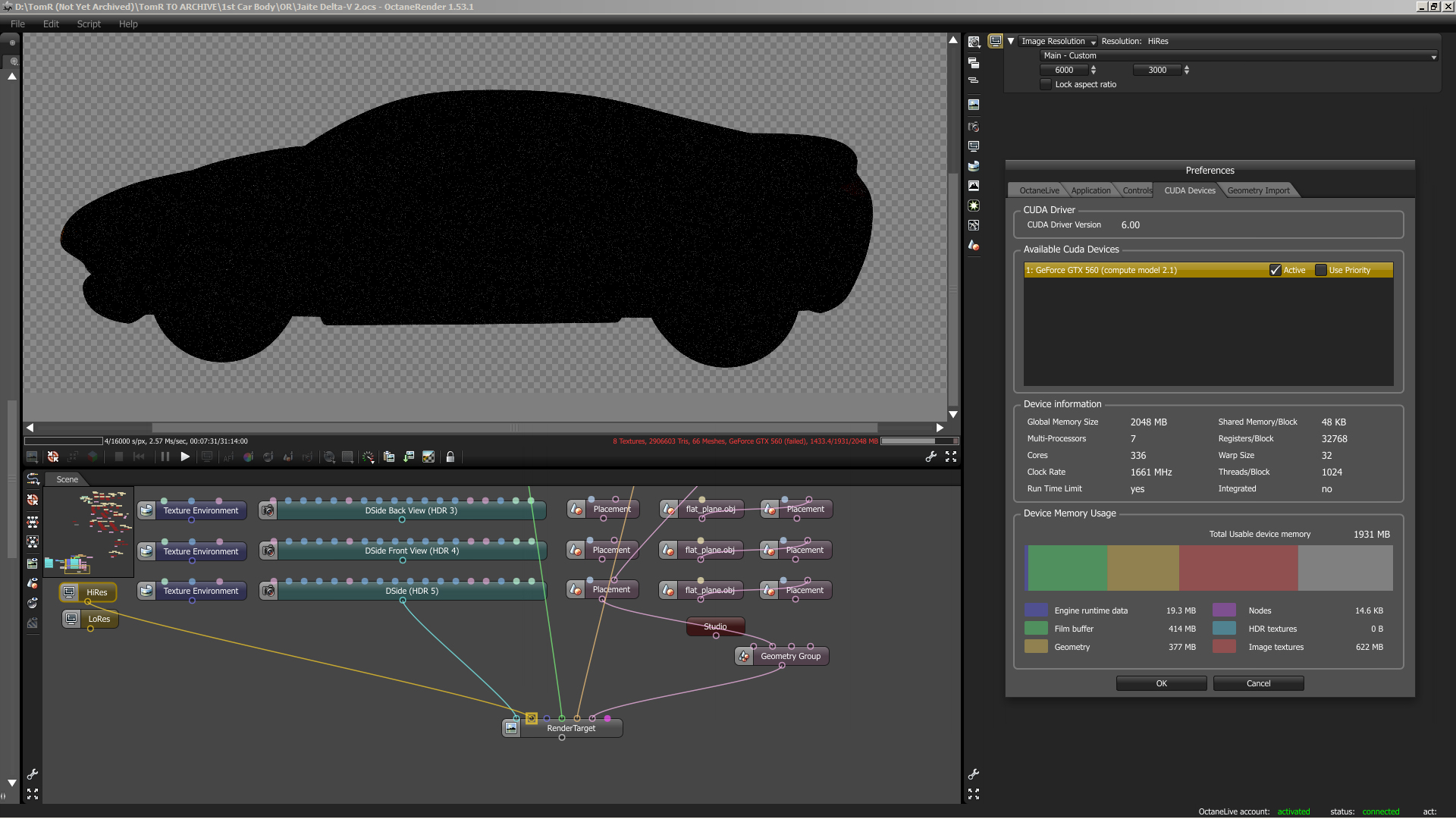Switch to the Geometry Import tab
Image resolution: width=1456 pixels, height=819 pixels.
click(1258, 191)
